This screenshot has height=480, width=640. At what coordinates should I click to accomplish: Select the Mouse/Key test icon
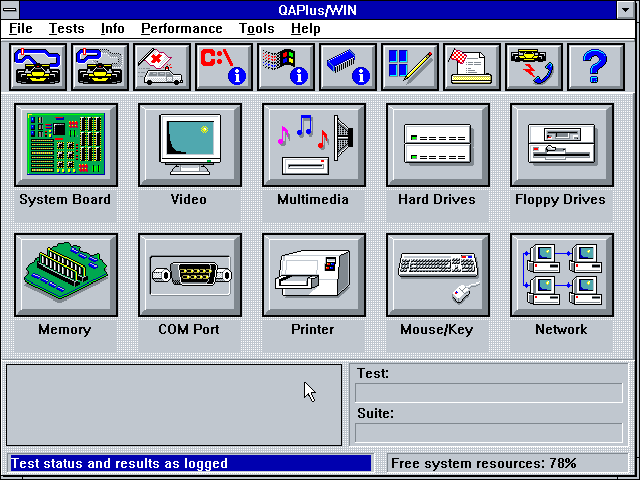438,275
